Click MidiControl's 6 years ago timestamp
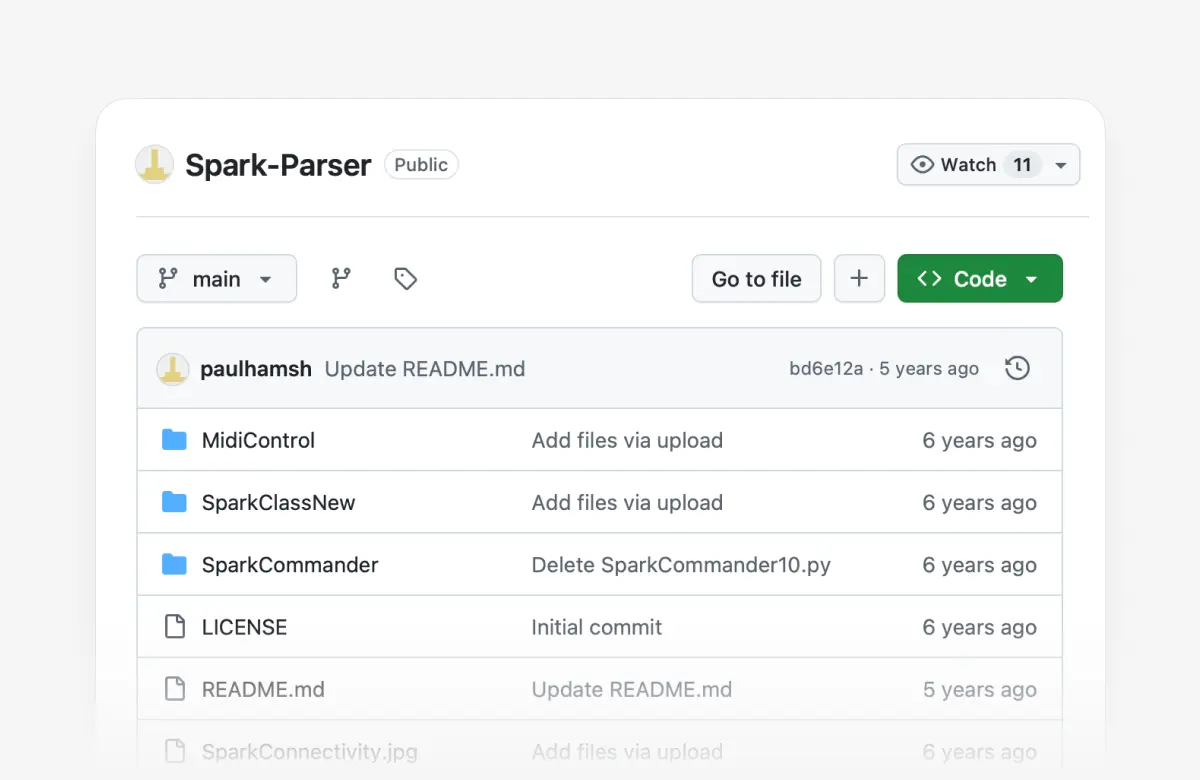The image size is (1200, 780). click(979, 440)
